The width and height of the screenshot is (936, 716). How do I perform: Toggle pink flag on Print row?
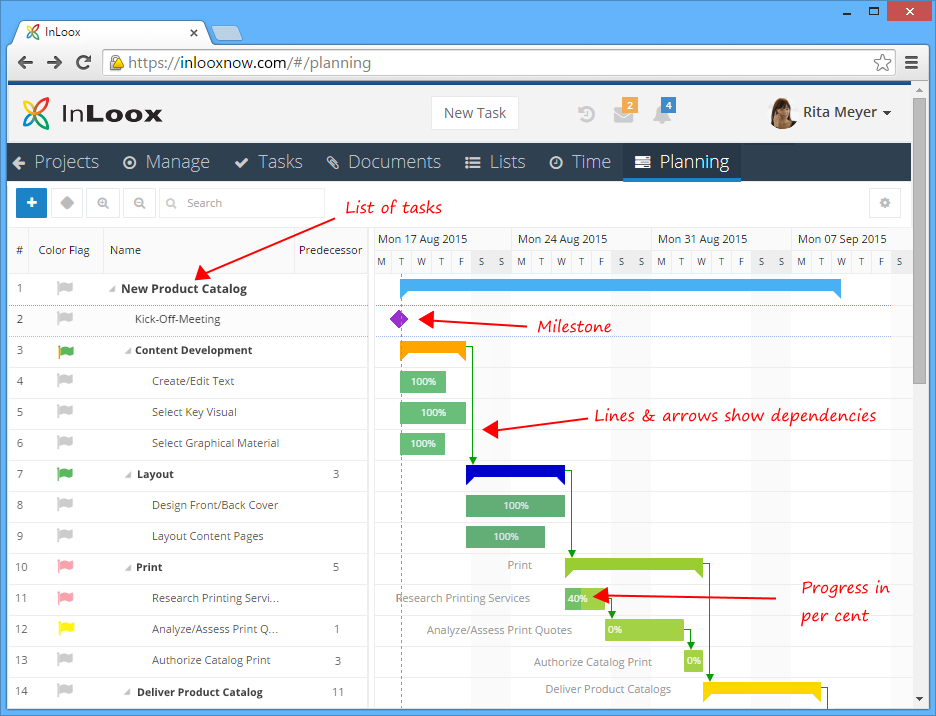(65, 566)
